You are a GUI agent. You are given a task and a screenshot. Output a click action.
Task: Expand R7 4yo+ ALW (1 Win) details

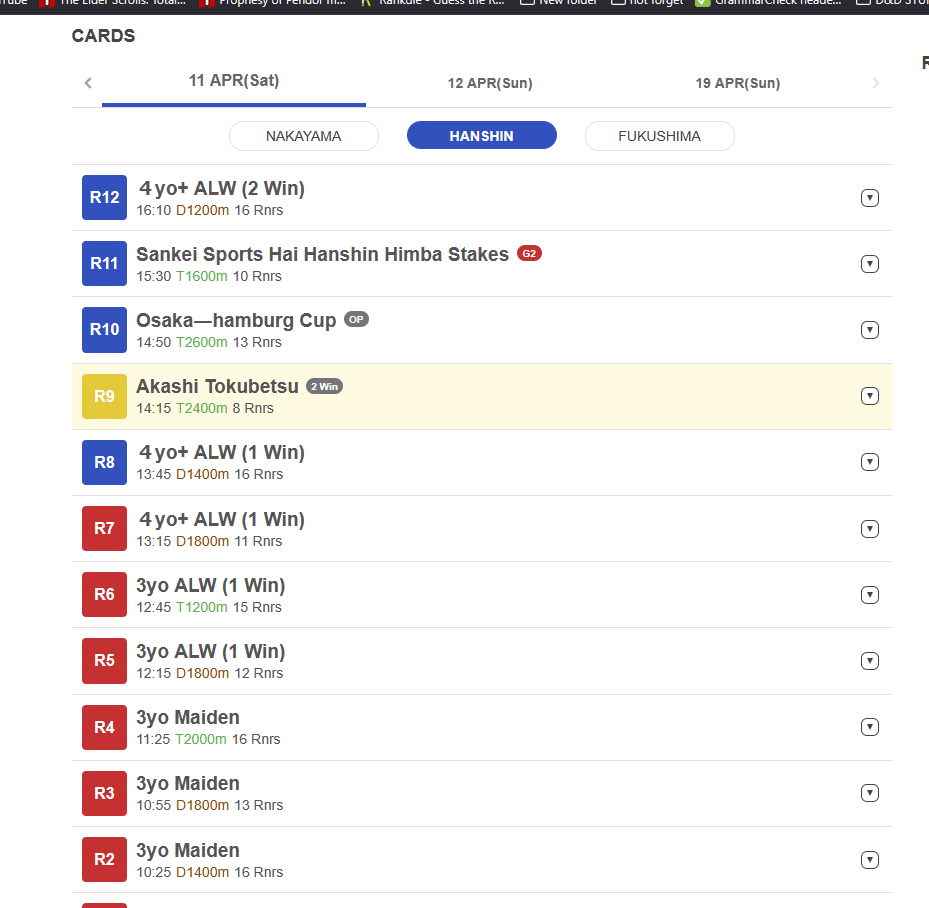[869, 528]
